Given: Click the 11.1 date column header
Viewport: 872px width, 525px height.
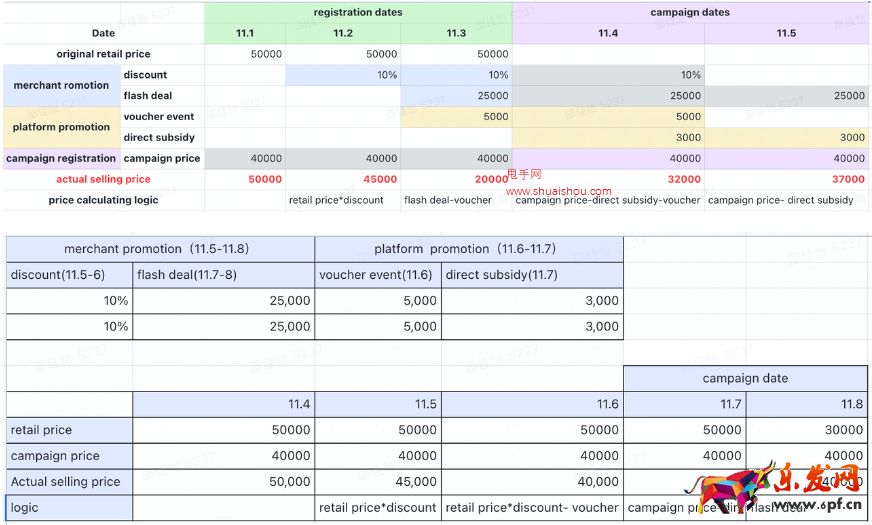Looking at the screenshot, I should [245, 33].
